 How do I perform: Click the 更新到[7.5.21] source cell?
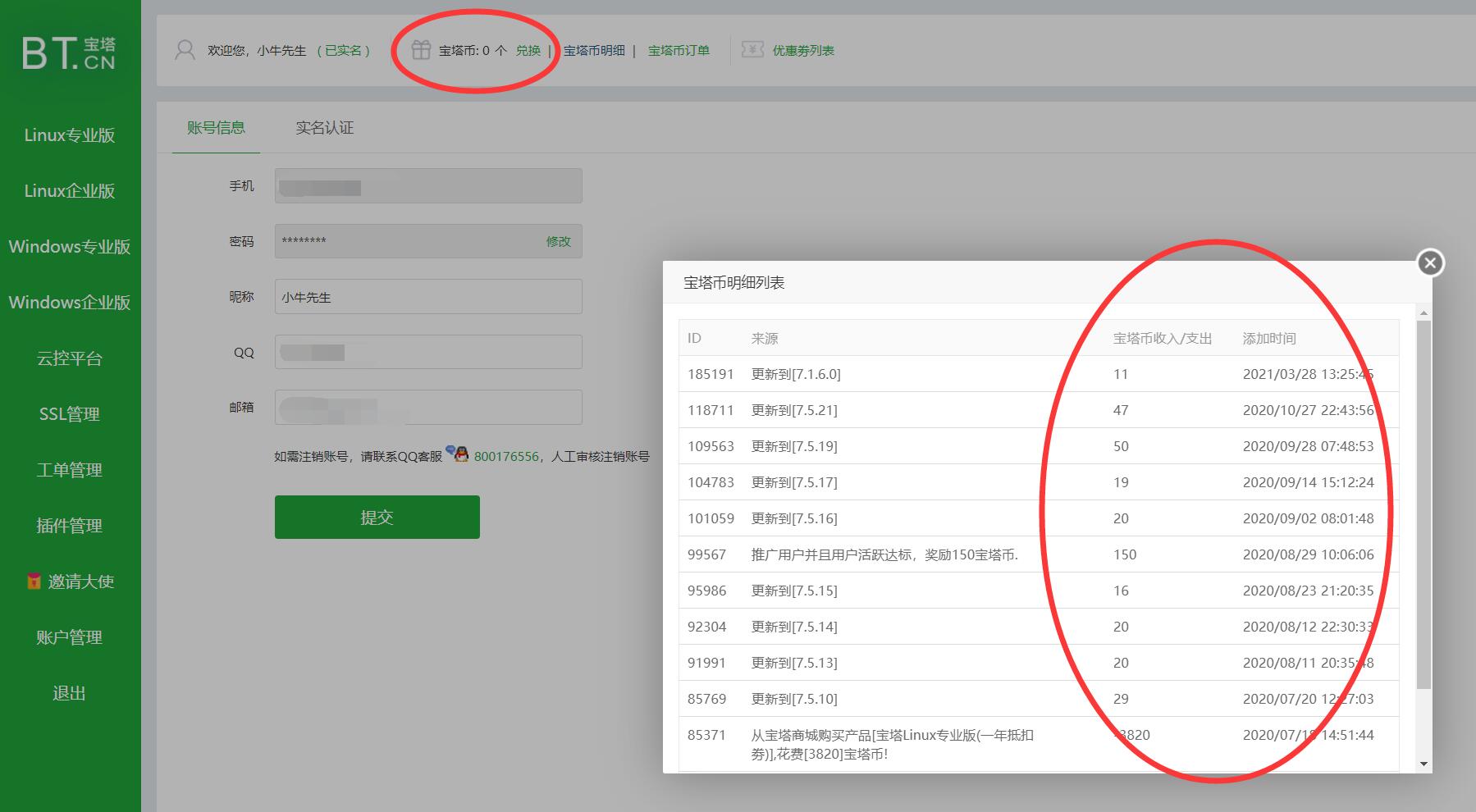click(794, 410)
